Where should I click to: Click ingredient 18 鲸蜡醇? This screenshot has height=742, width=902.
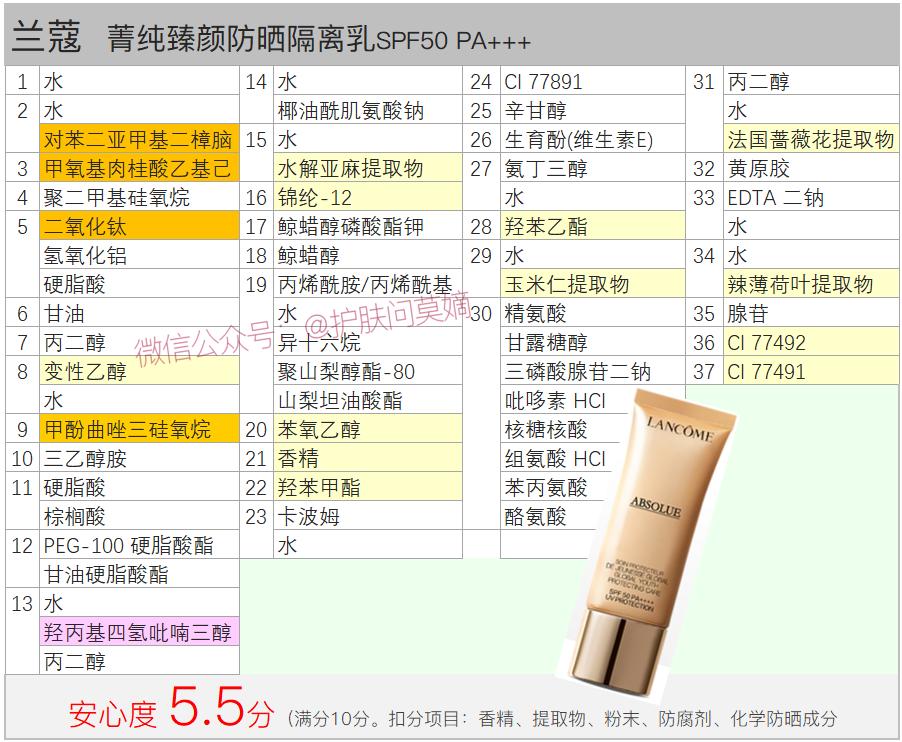[368, 255]
